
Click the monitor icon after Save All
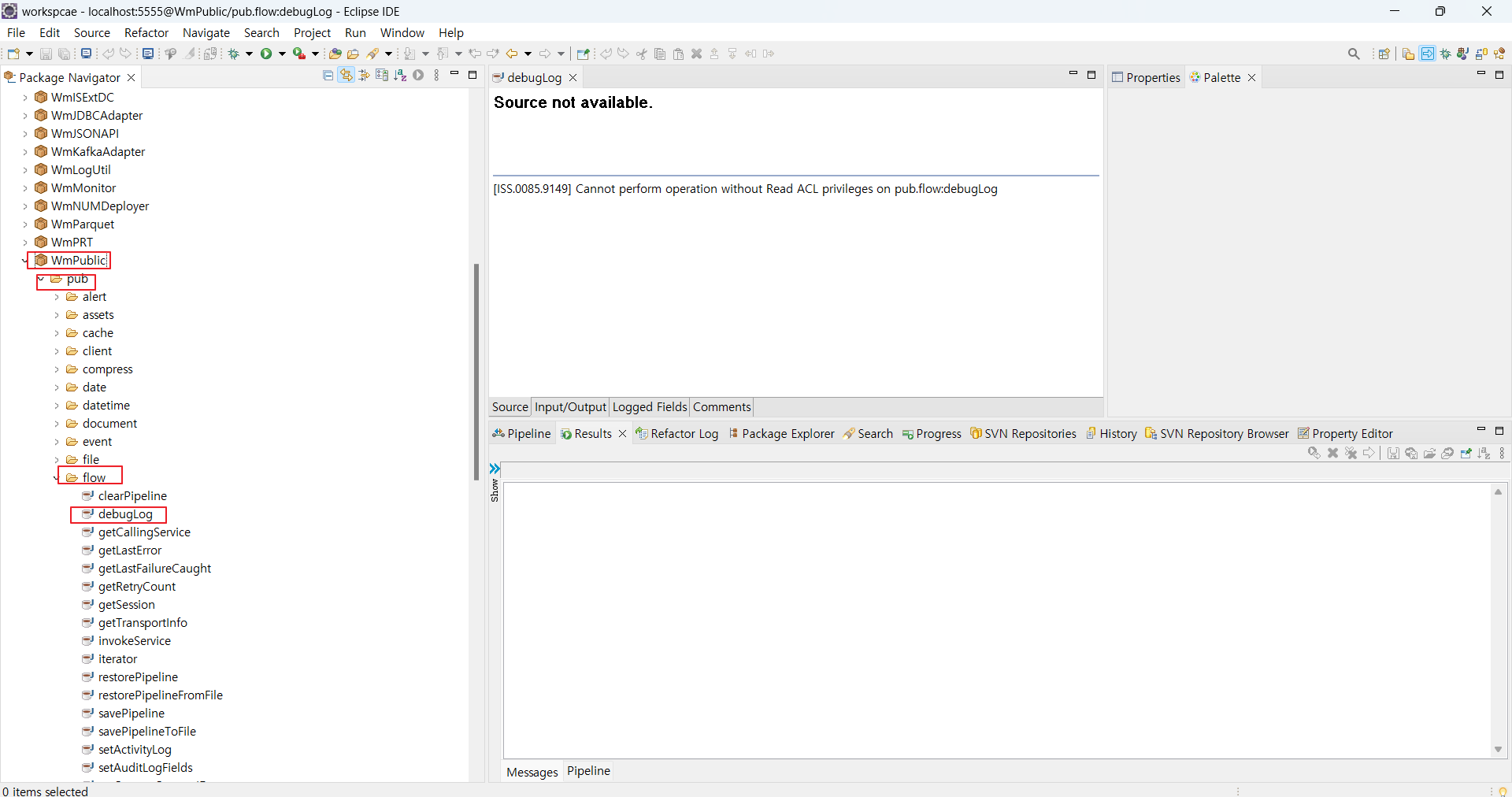pyautogui.click(x=86, y=54)
